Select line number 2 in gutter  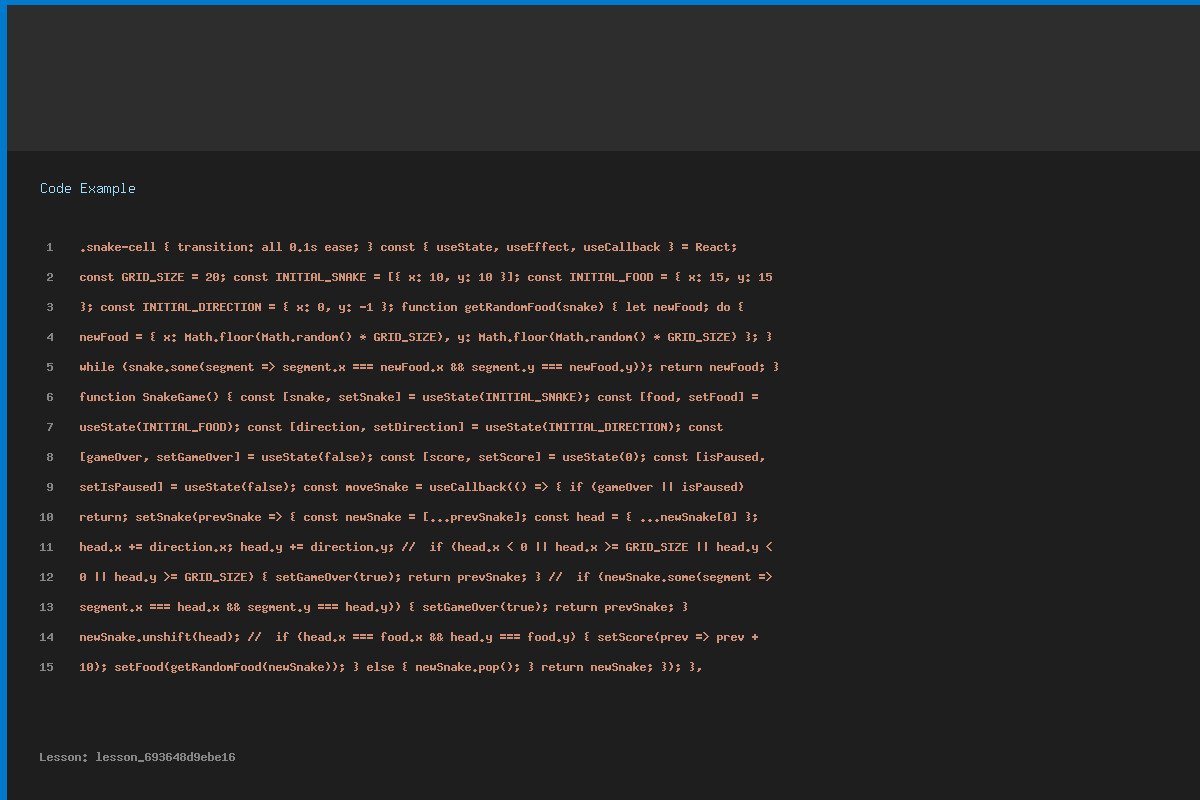(49, 277)
